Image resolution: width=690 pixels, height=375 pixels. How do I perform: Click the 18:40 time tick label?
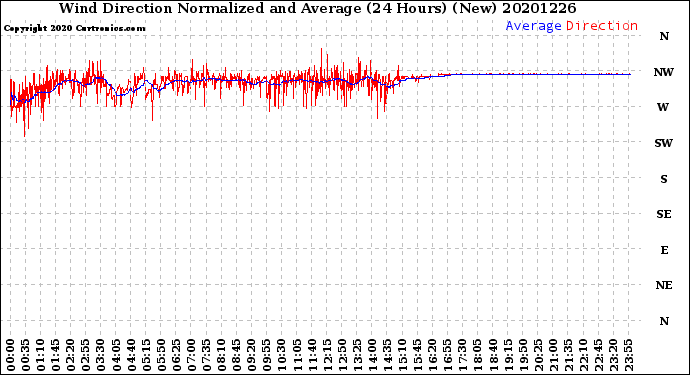coord(492,355)
